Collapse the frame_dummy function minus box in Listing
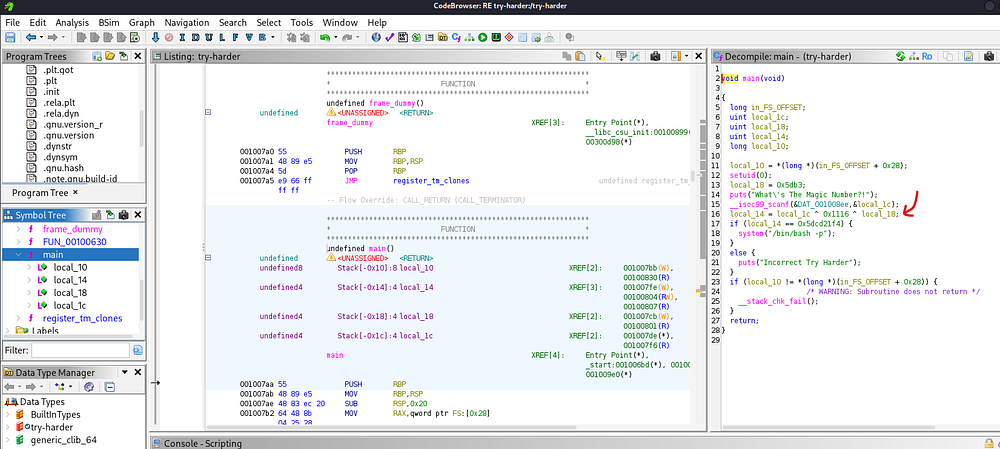The width and height of the screenshot is (1000, 449). pos(208,113)
